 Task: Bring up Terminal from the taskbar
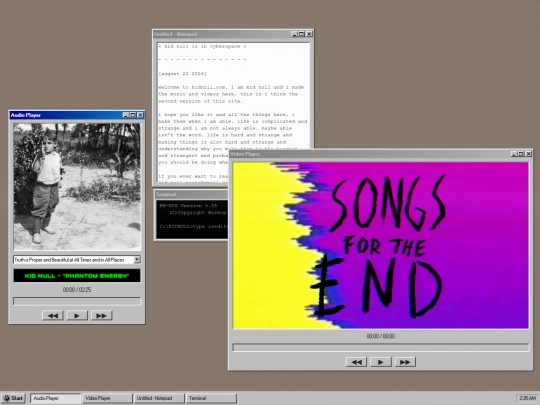click(211, 398)
